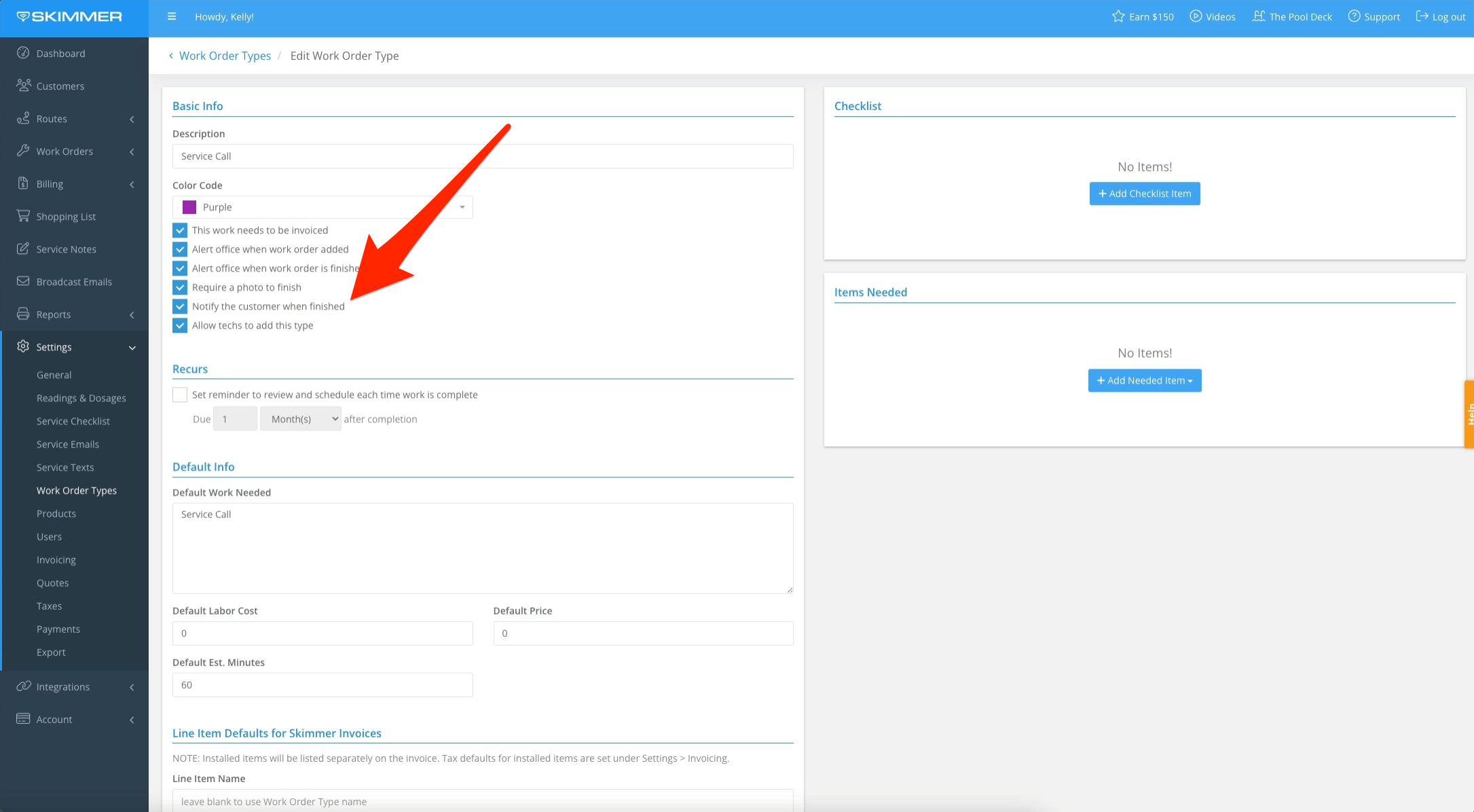Open Service Notes from the sidebar
The width and height of the screenshot is (1474, 812).
click(66, 248)
